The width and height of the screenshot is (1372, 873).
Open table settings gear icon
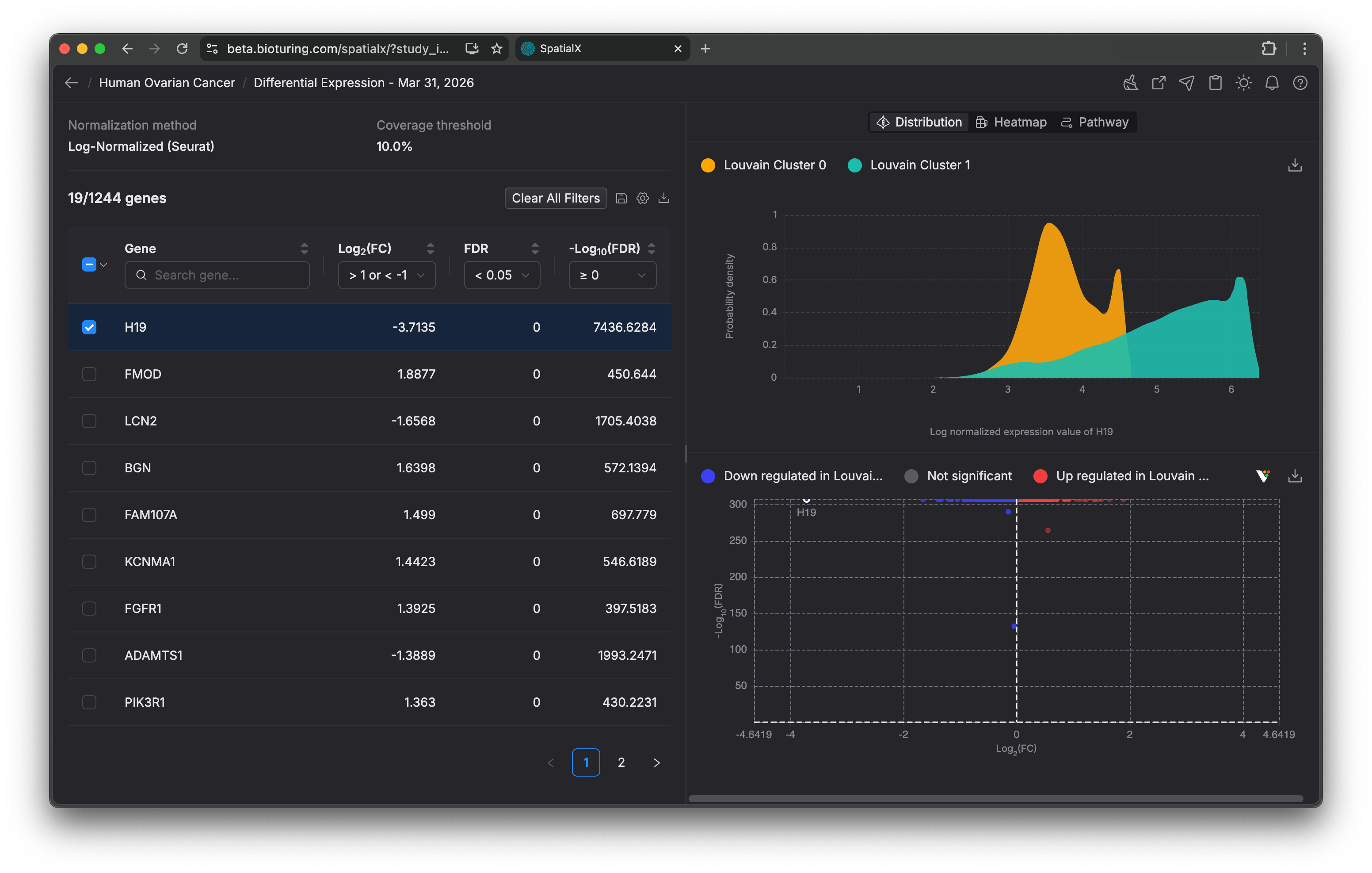[x=643, y=199]
